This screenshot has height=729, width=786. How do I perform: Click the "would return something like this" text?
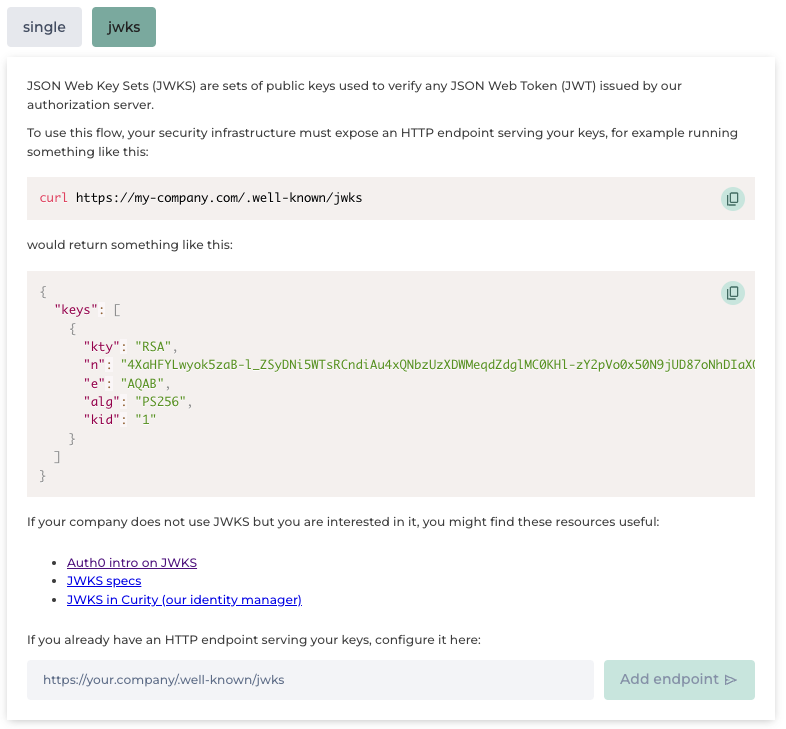pos(130,244)
